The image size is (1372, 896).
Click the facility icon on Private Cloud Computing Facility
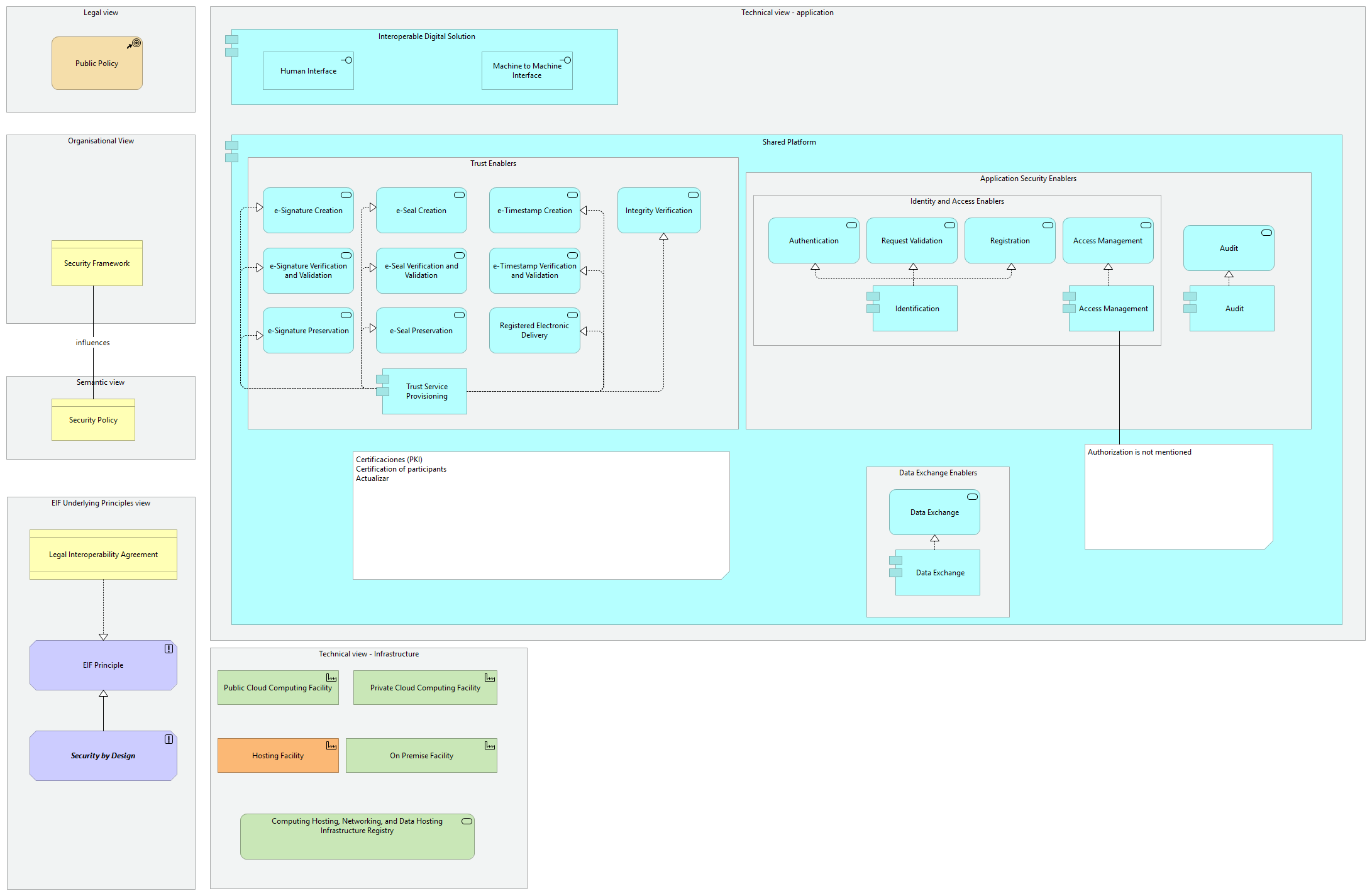[x=490, y=677]
